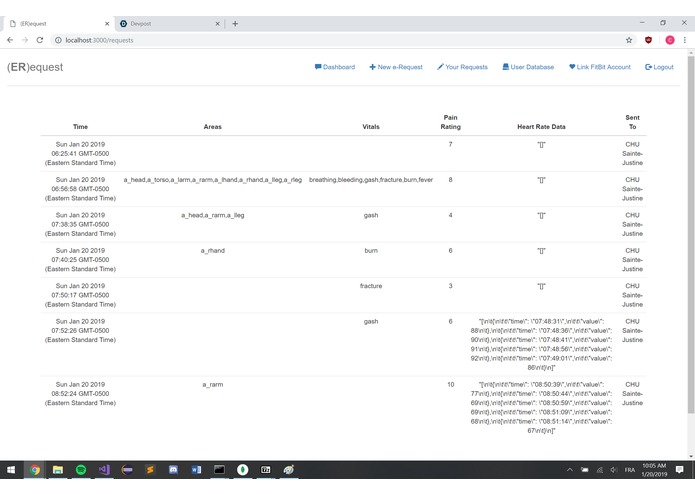
Task: Click the pain rating 10 cell
Action: [450, 384]
